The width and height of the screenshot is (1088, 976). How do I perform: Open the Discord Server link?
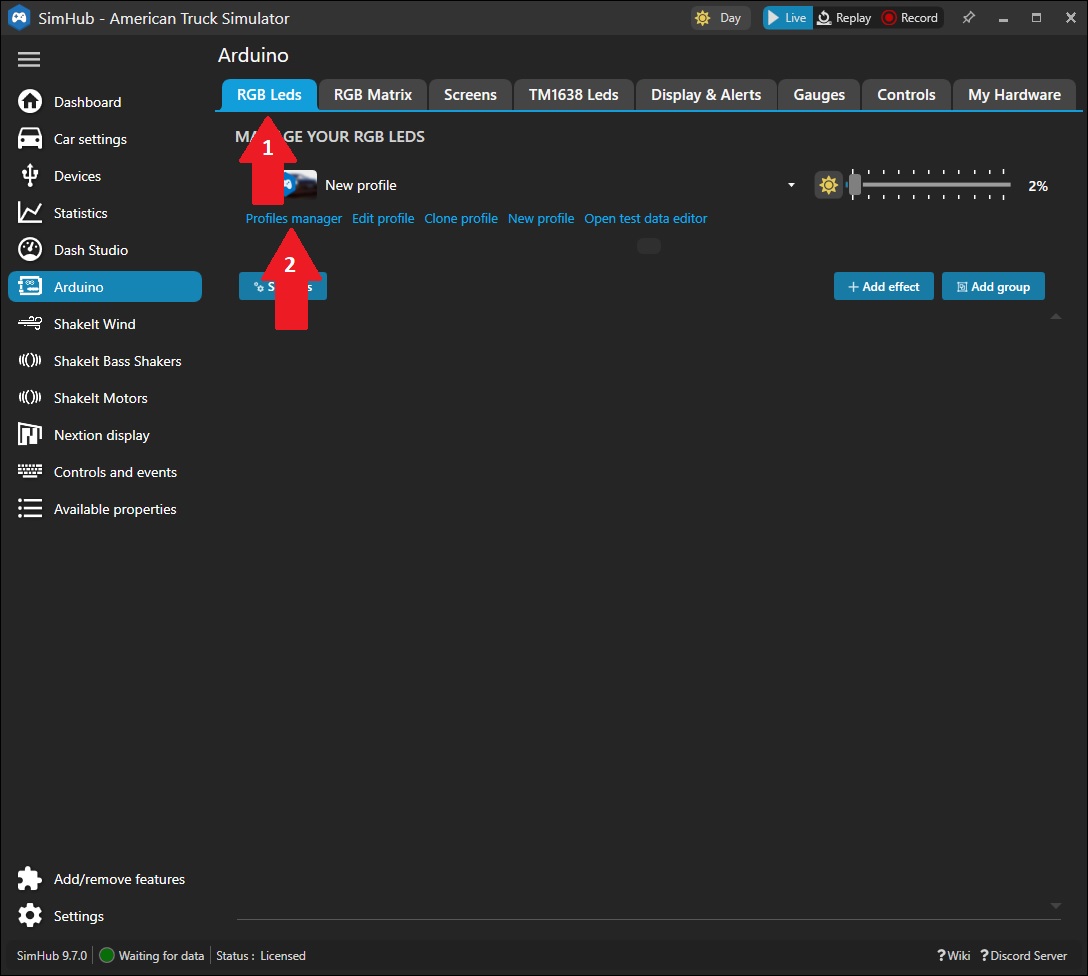(x=1023, y=955)
